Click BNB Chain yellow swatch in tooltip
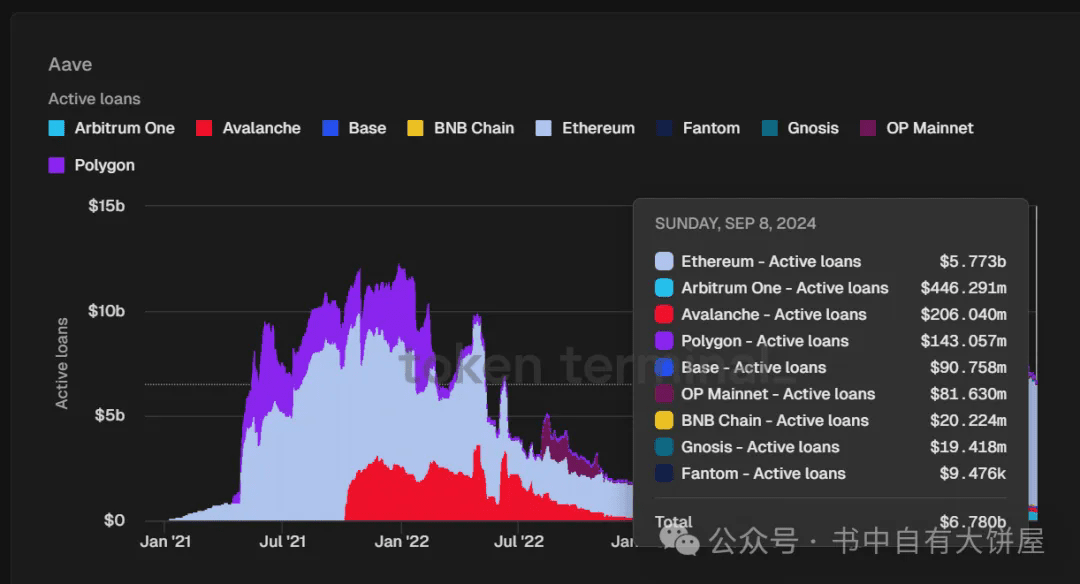Viewport: 1080px width, 584px height. (664, 420)
